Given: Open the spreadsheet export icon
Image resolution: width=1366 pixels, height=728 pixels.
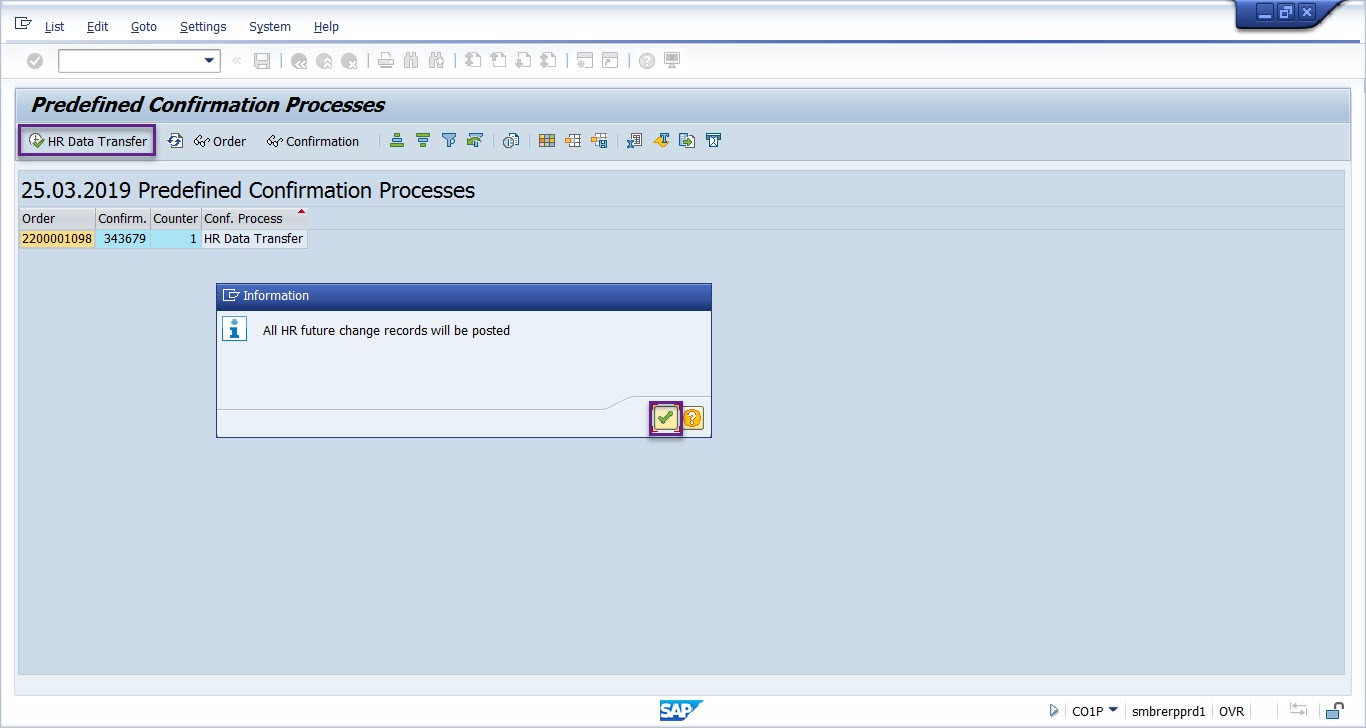Looking at the screenshot, I should pyautogui.click(x=634, y=141).
